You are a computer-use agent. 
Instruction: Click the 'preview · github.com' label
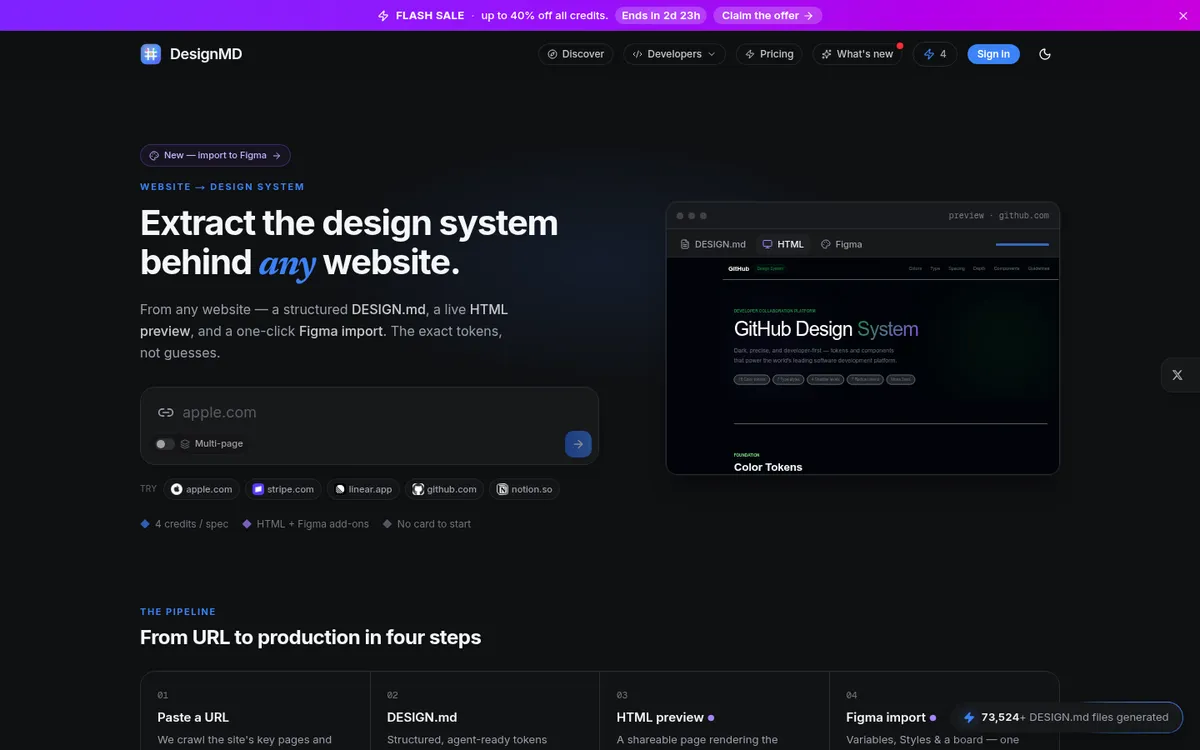[998, 216]
